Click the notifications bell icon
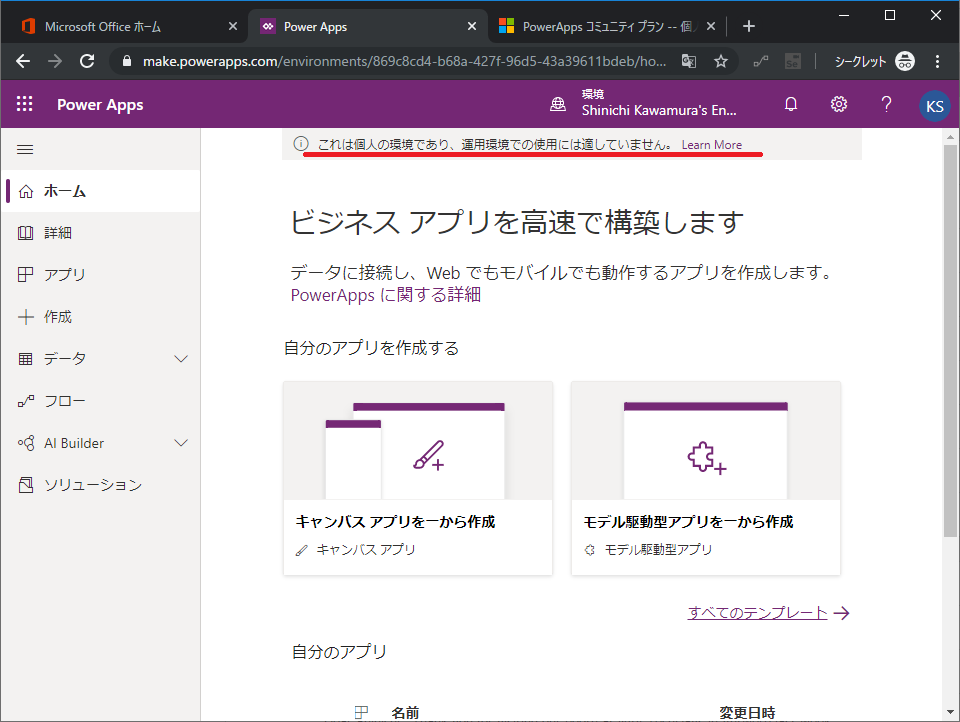The width and height of the screenshot is (960, 722). pyautogui.click(x=791, y=104)
